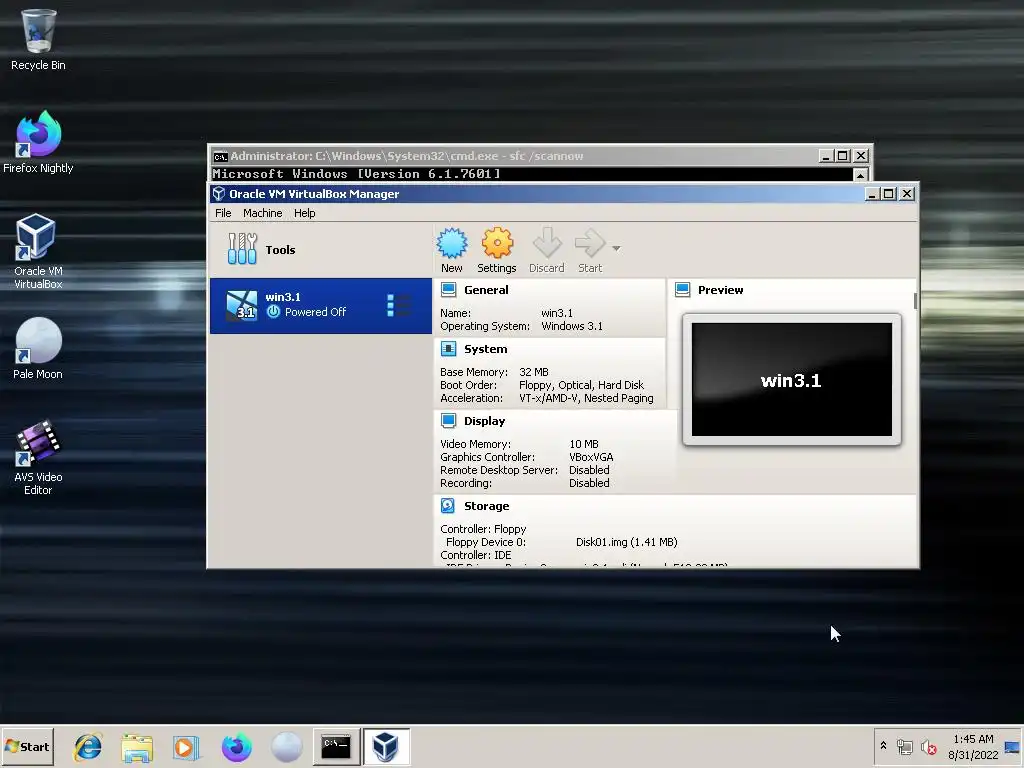Select the Firefox Nightly desktop shortcut

coord(38,142)
